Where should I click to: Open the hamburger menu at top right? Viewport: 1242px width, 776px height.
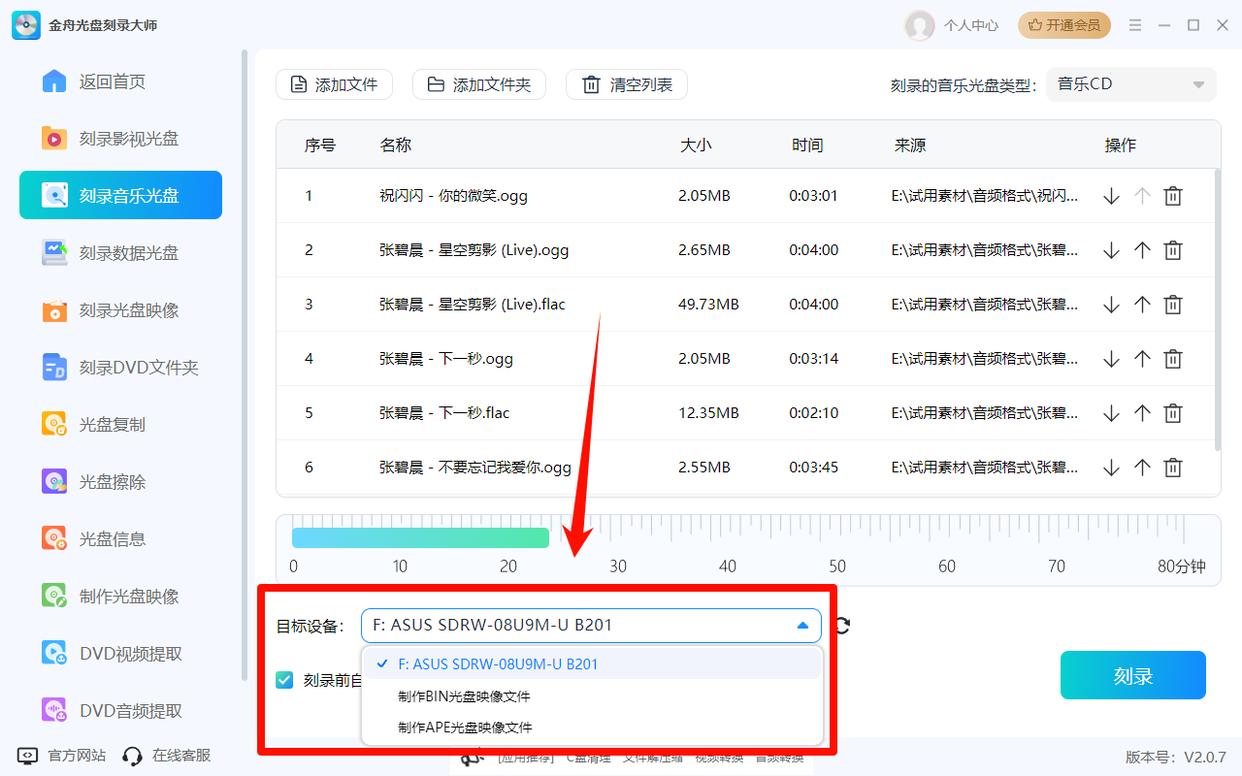tap(1135, 25)
